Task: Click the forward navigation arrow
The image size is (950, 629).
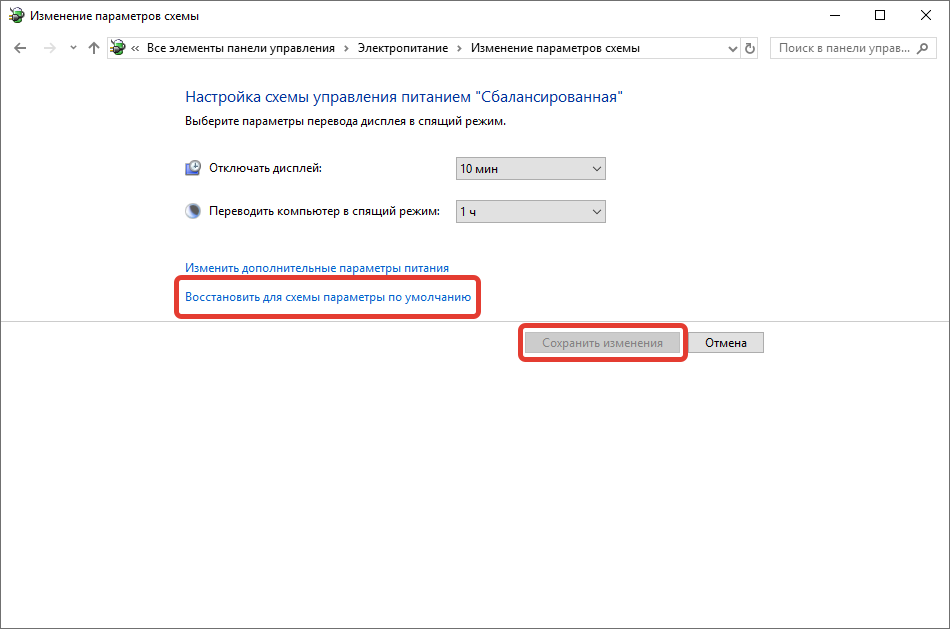Action: coord(48,48)
